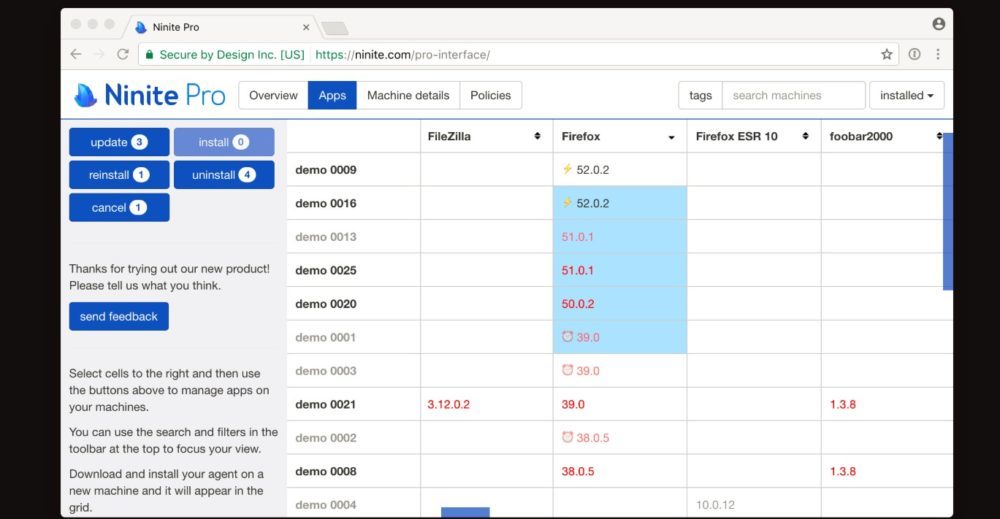Open the Machine details tab
The height and width of the screenshot is (519, 1000).
pyautogui.click(x=408, y=95)
